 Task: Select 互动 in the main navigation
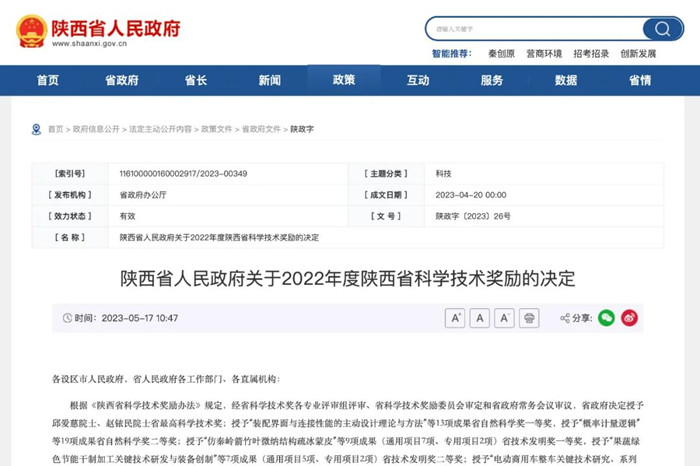pos(418,80)
